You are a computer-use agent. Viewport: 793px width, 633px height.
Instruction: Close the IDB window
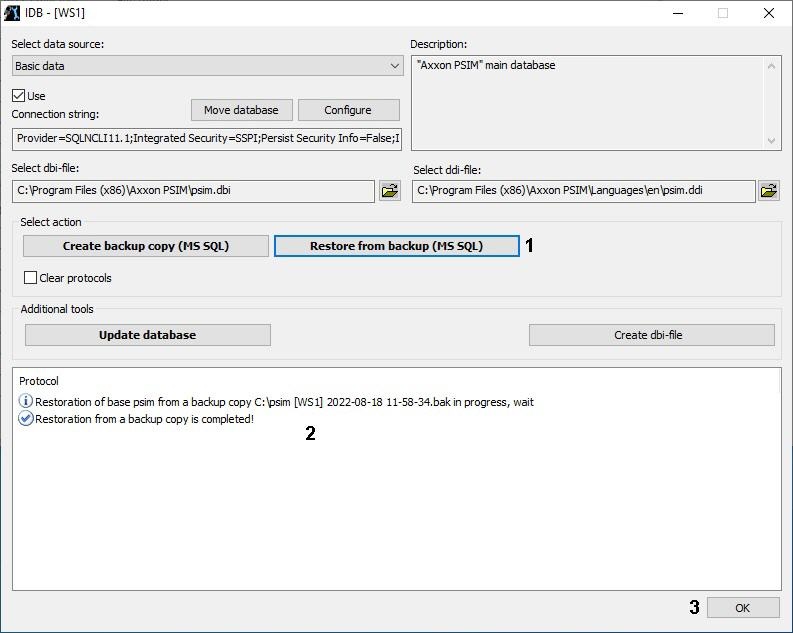click(769, 13)
